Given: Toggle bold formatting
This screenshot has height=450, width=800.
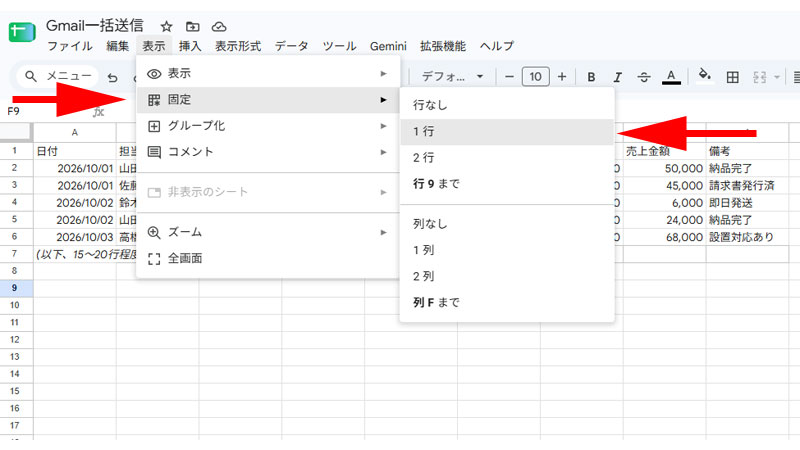Looking at the screenshot, I should 591,77.
